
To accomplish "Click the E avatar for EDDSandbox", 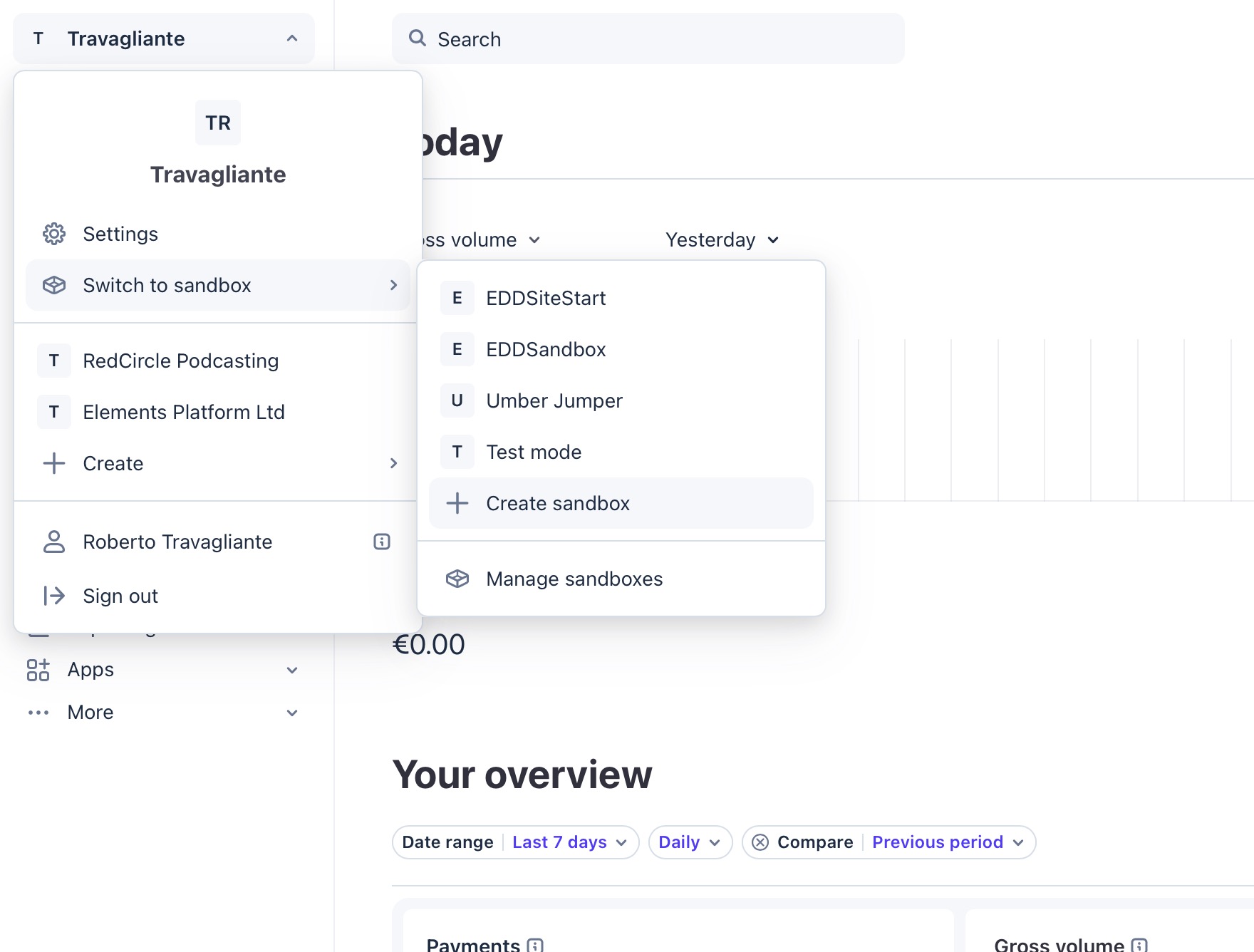I will tap(457, 349).
